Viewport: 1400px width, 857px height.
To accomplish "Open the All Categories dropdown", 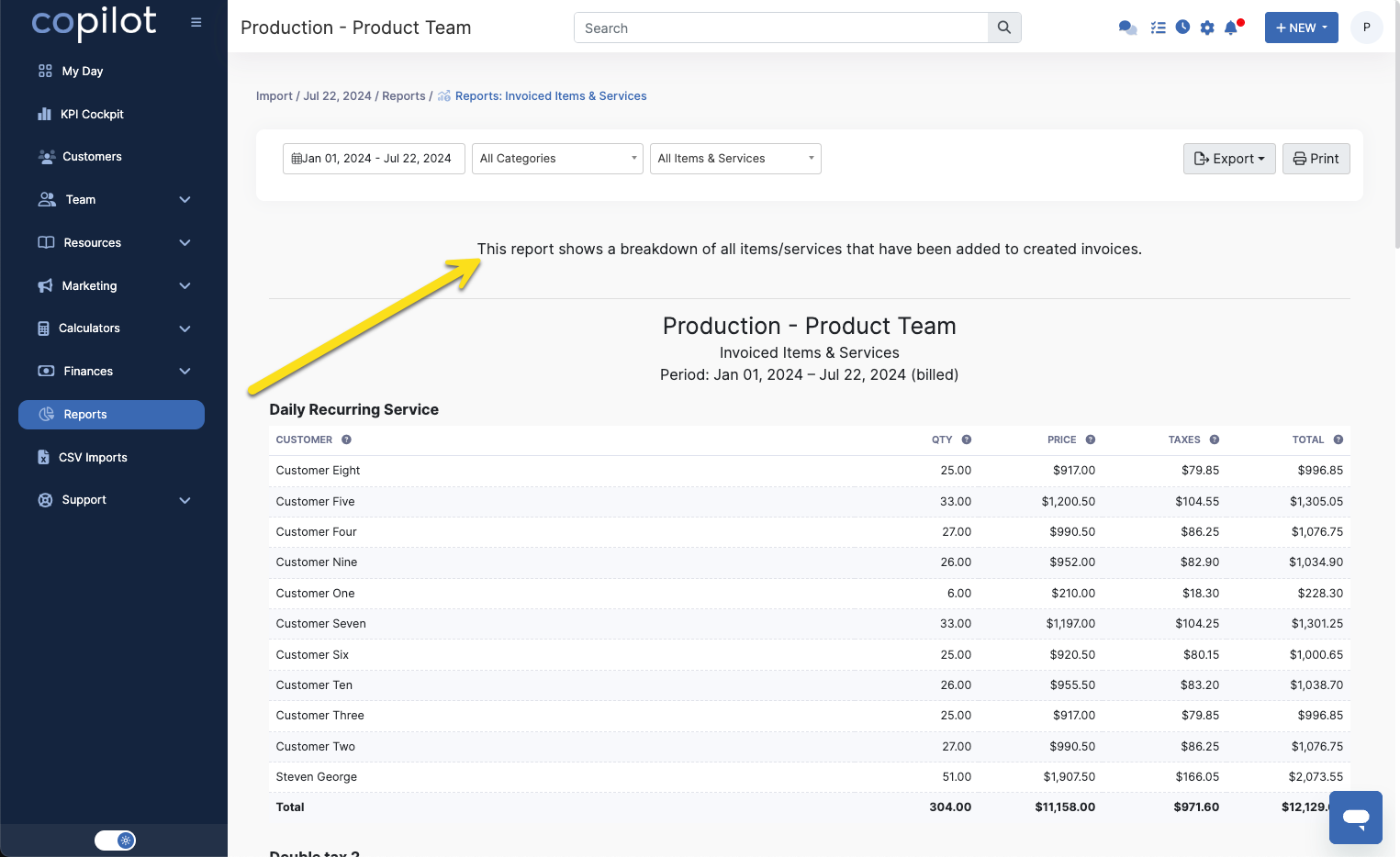I will 557,159.
